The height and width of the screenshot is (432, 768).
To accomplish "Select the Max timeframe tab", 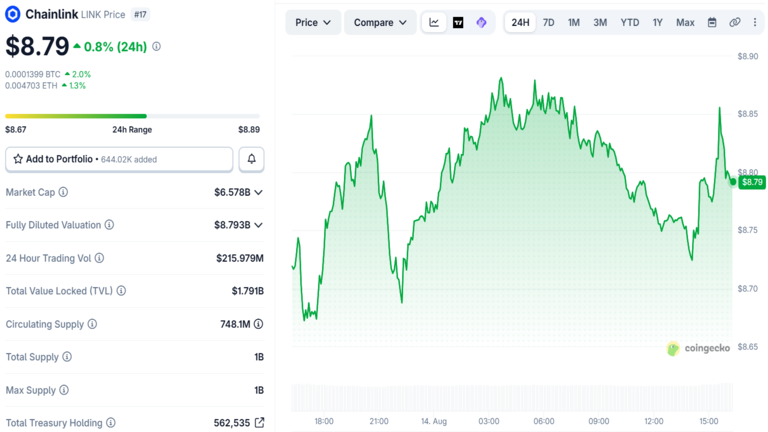I will [685, 23].
